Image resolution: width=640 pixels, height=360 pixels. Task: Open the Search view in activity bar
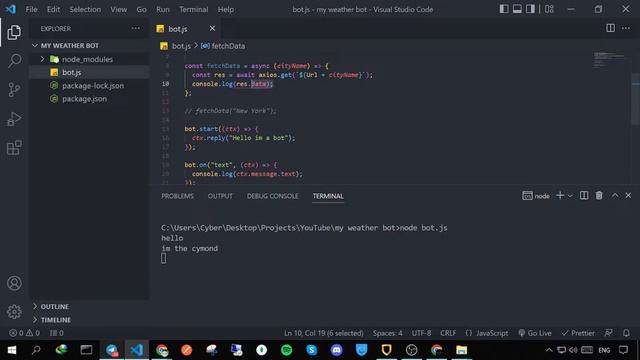(14, 61)
